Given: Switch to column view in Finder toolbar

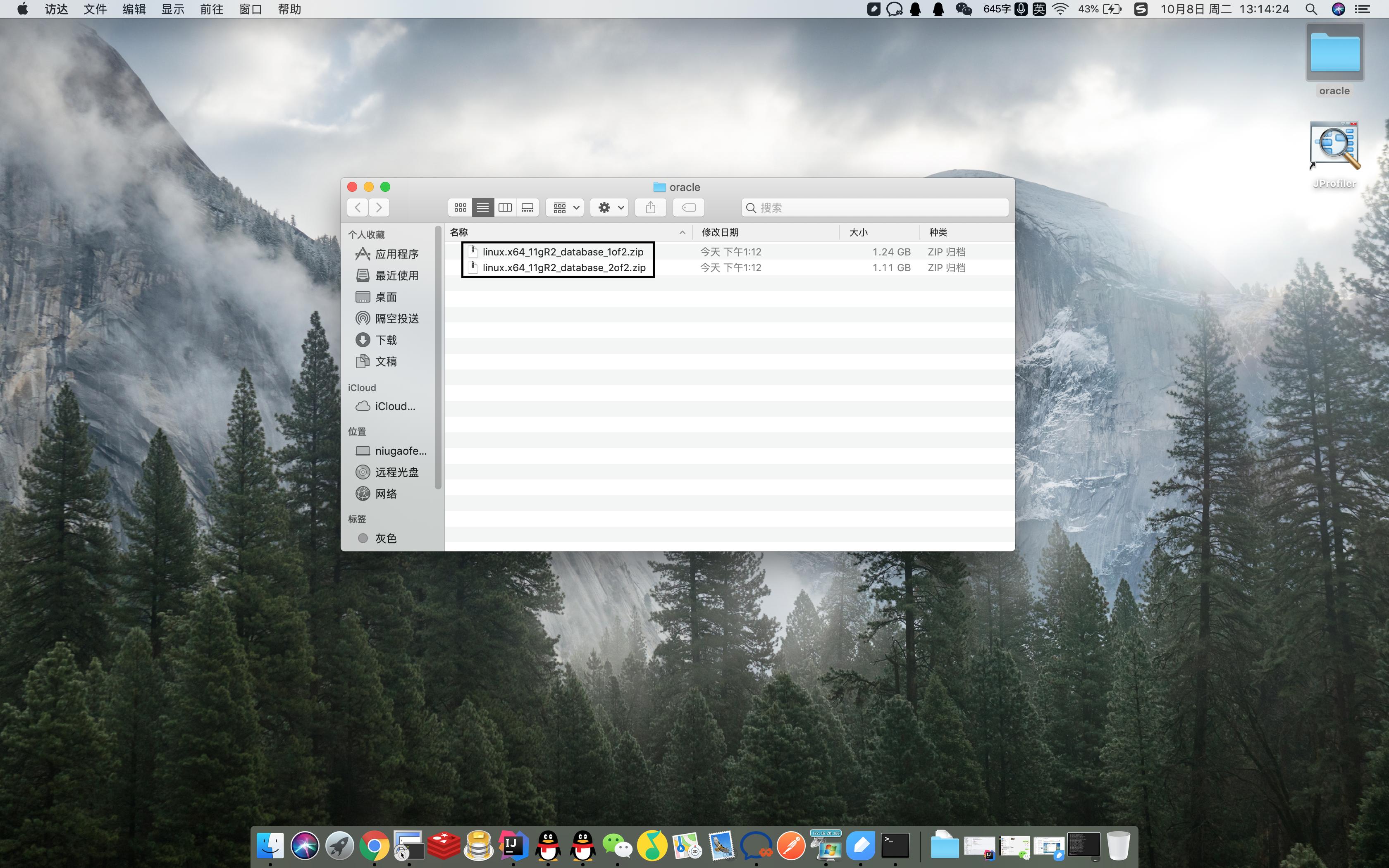Looking at the screenshot, I should [505, 207].
